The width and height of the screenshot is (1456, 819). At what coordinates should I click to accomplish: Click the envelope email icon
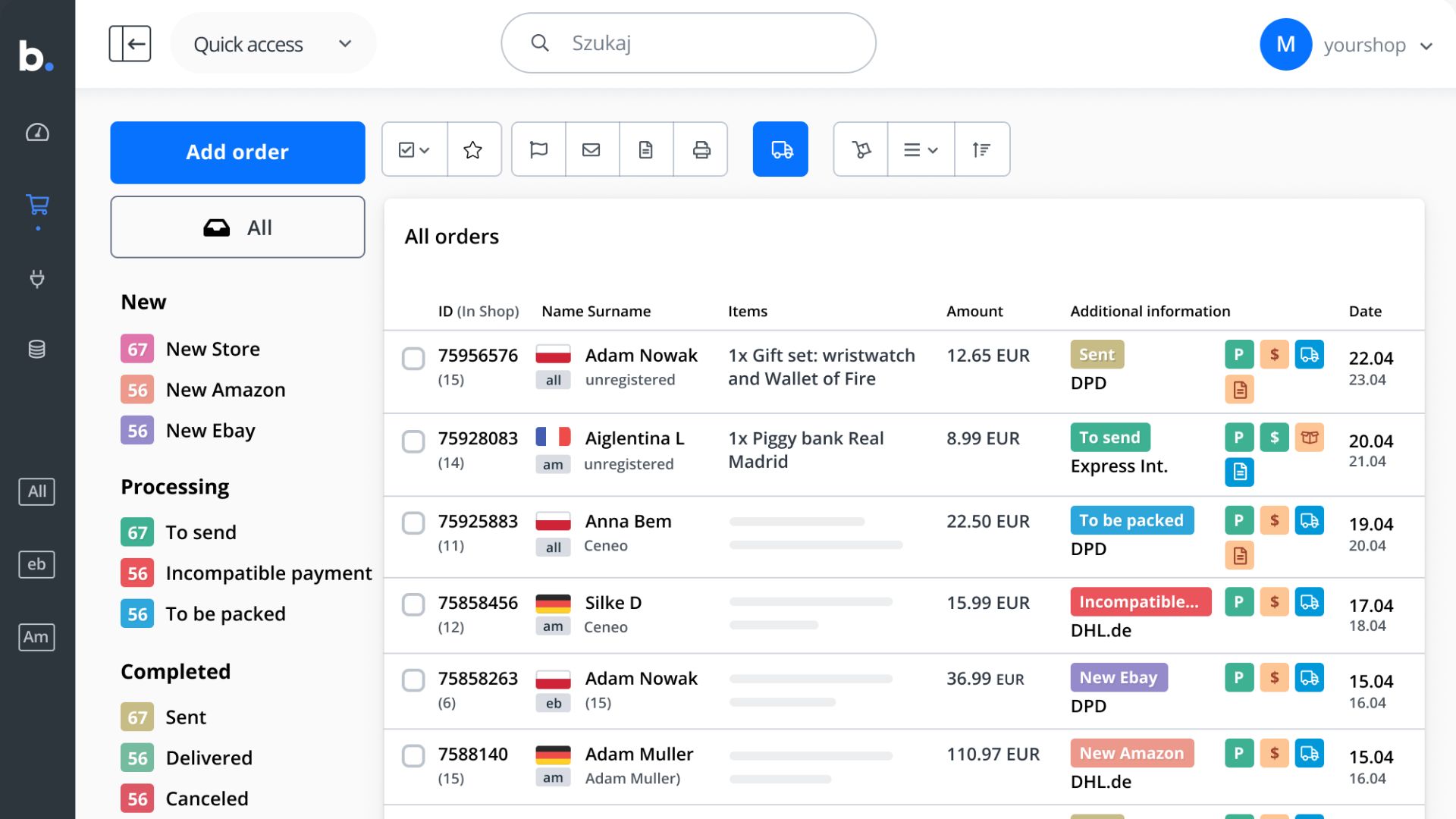[x=591, y=149]
